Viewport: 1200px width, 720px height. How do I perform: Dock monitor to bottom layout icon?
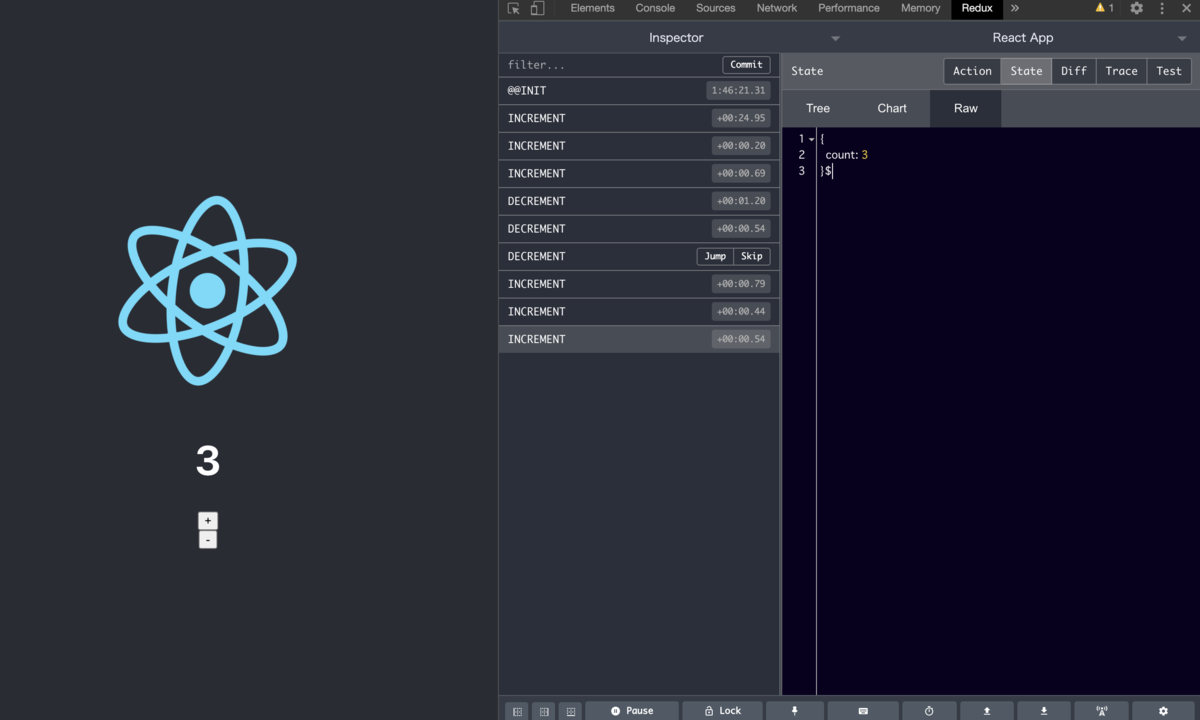[571, 711]
